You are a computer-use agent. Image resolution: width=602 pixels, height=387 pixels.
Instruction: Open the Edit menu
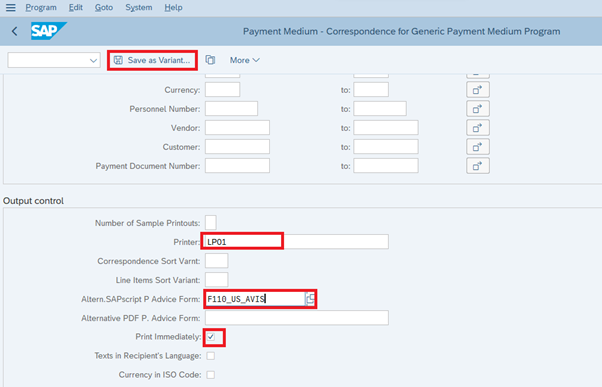click(76, 8)
